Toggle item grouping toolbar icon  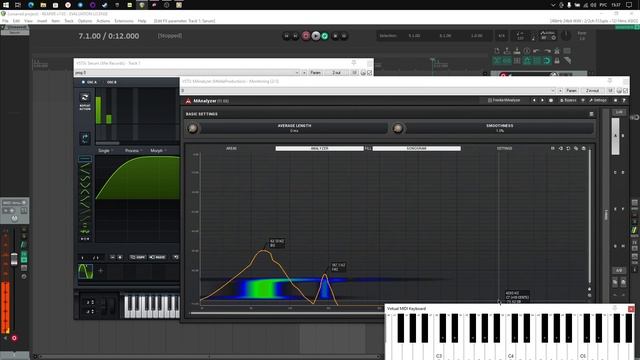507,61
